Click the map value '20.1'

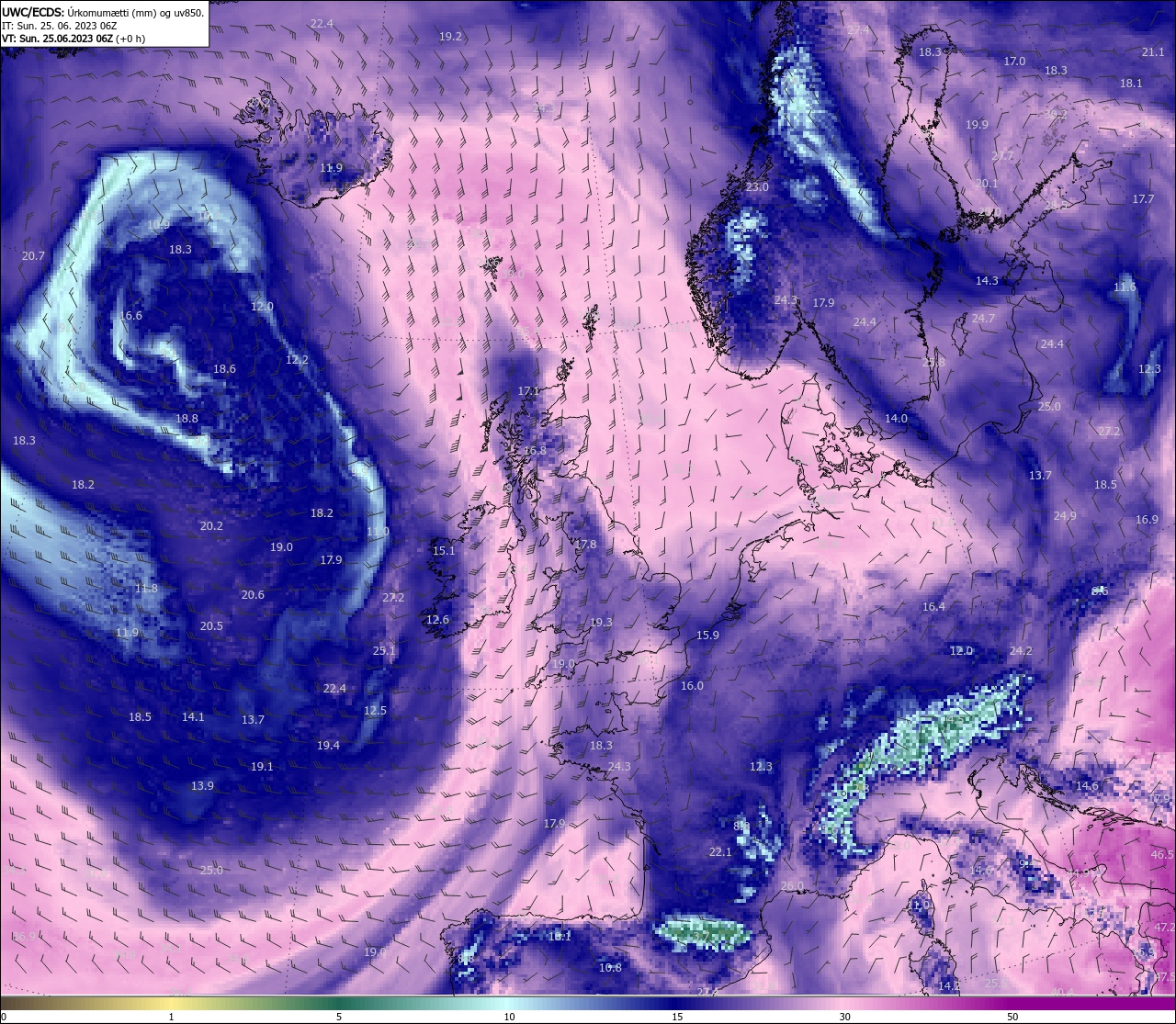986,184
